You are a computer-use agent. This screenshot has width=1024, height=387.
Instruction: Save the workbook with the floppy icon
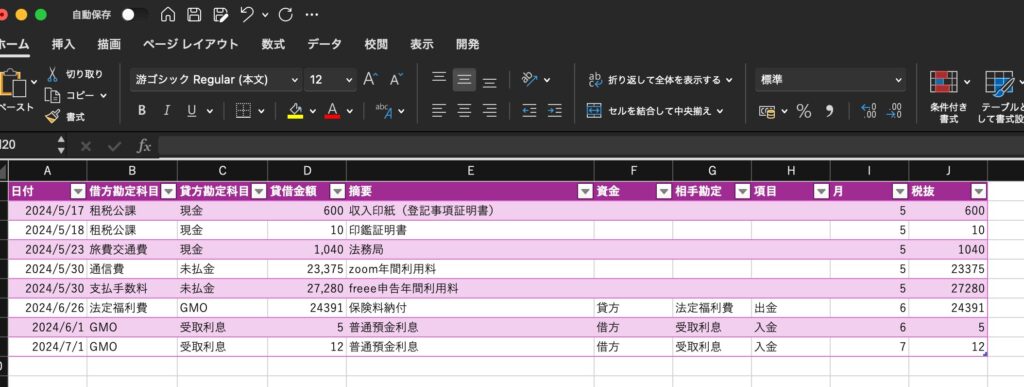click(194, 14)
